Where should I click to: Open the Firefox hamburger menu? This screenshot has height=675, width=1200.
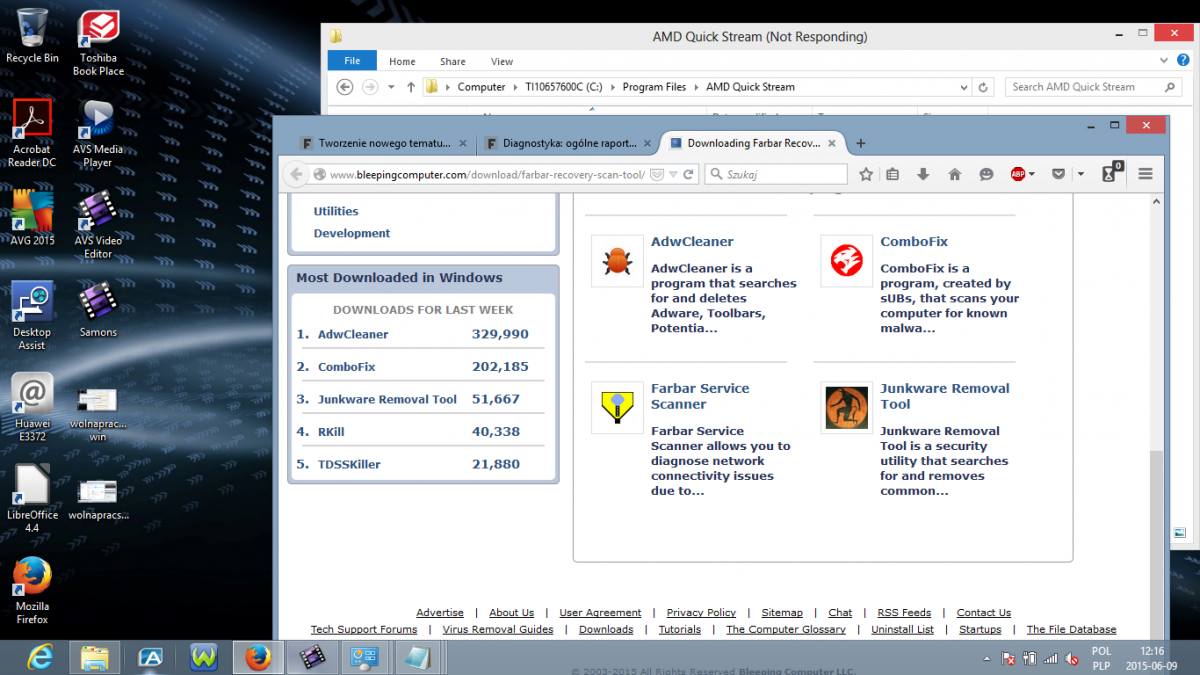1146,174
